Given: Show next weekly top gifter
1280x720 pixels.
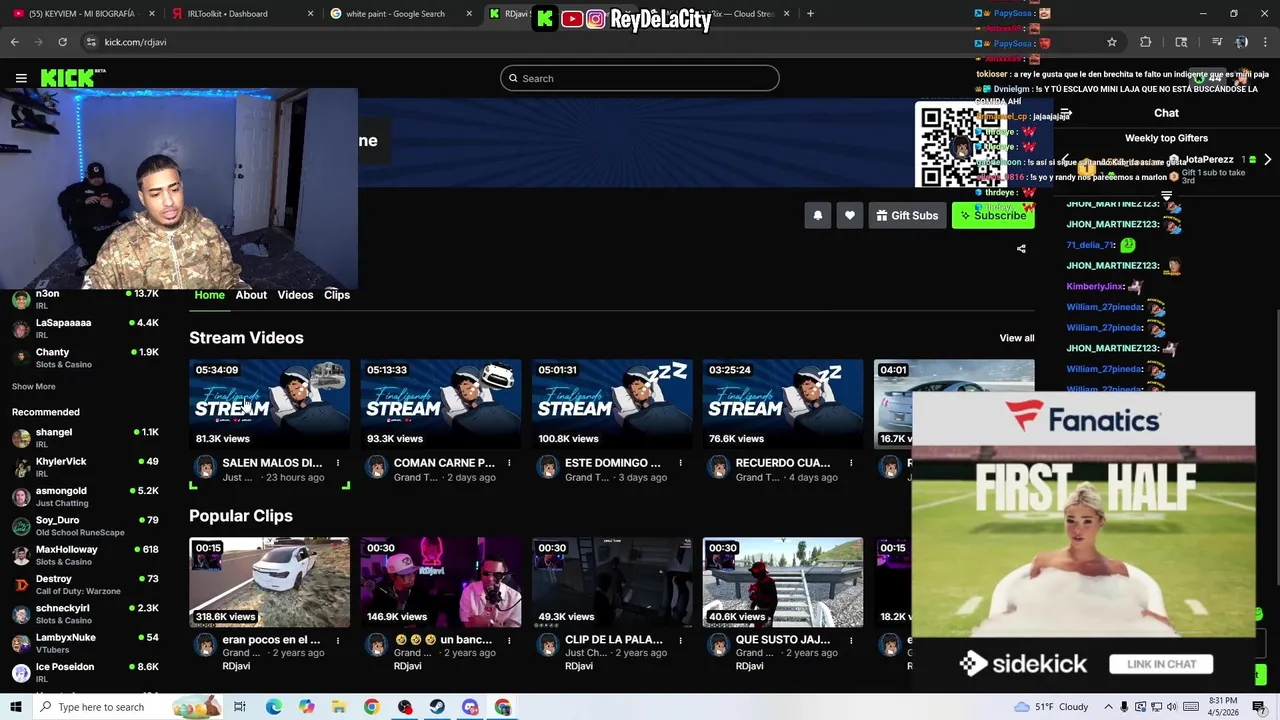Looking at the screenshot, I should pyautogui.click(x=1267, y=160).
